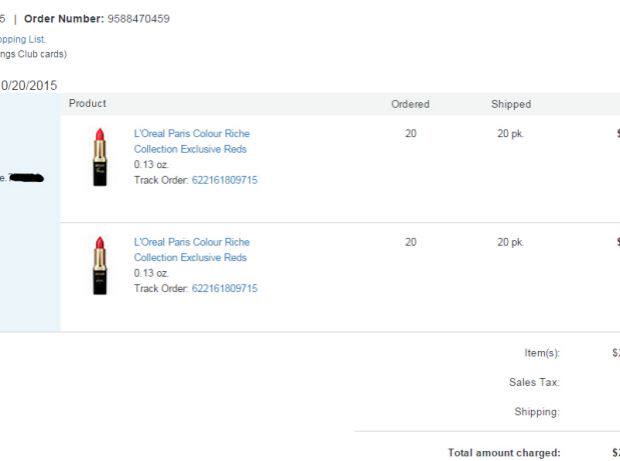Click the first L'Oreal lipstick thumbnail
The image size is (620, 461).
pyautogui.click(x=99, y=157)
